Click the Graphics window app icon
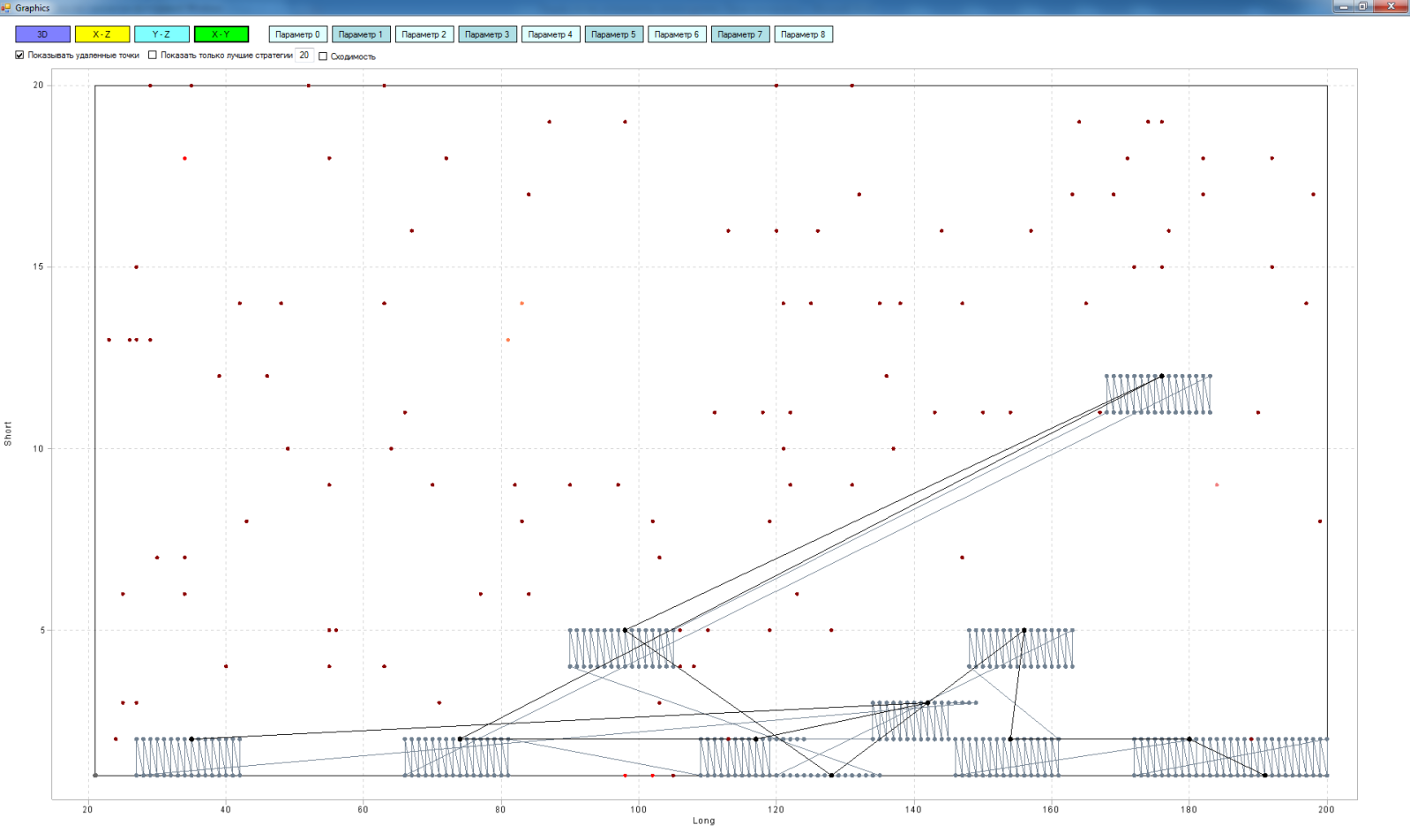This screenshot has width=1410, height=840. pyautogui.click(x=7, y=7)
